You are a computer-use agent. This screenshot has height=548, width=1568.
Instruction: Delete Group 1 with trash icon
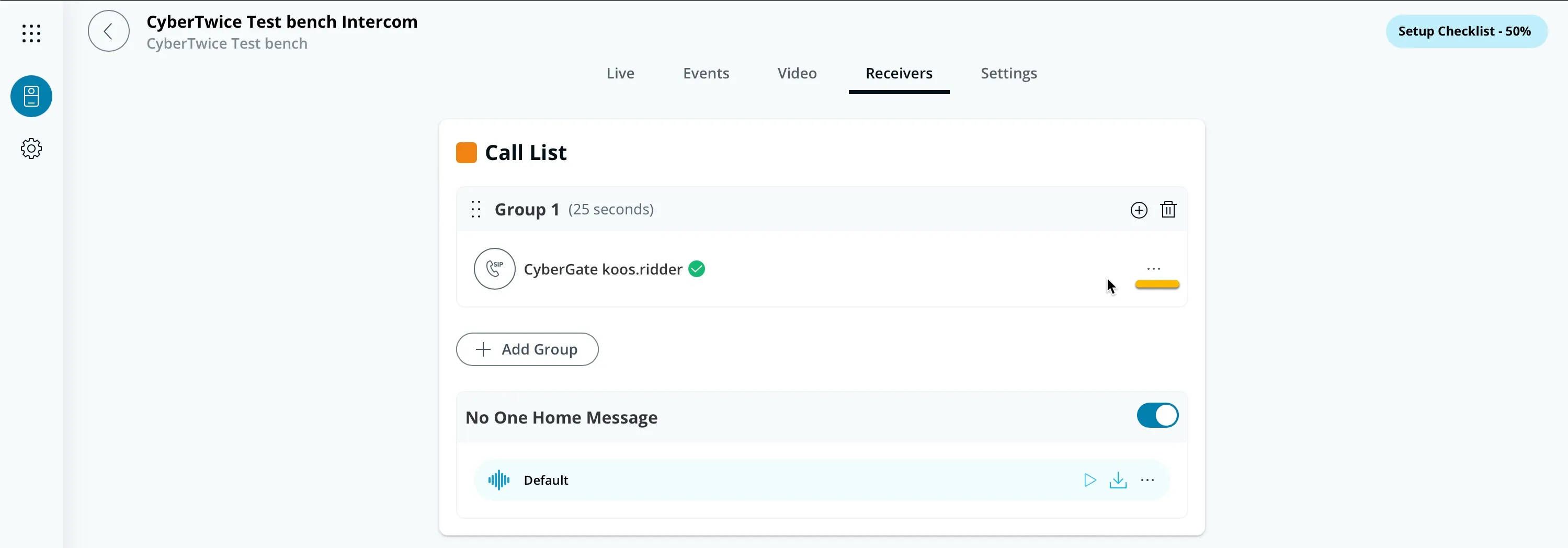[x=1167, y=210]
